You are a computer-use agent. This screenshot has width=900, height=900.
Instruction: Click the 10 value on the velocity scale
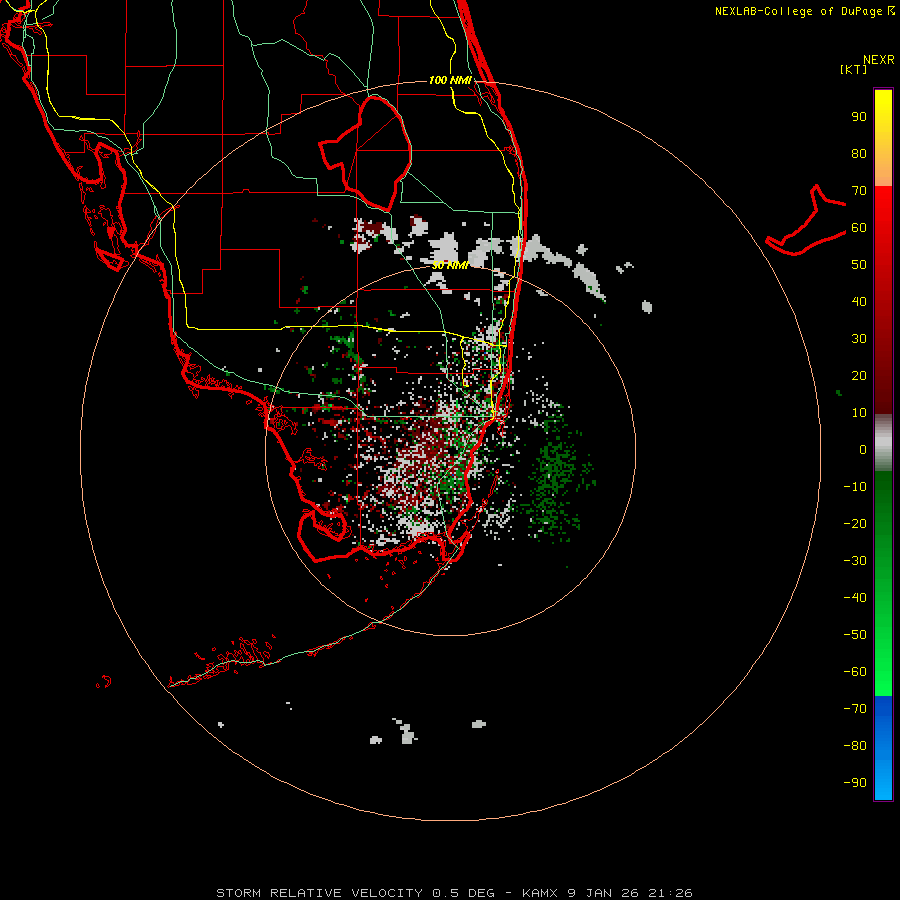[859, 413]
